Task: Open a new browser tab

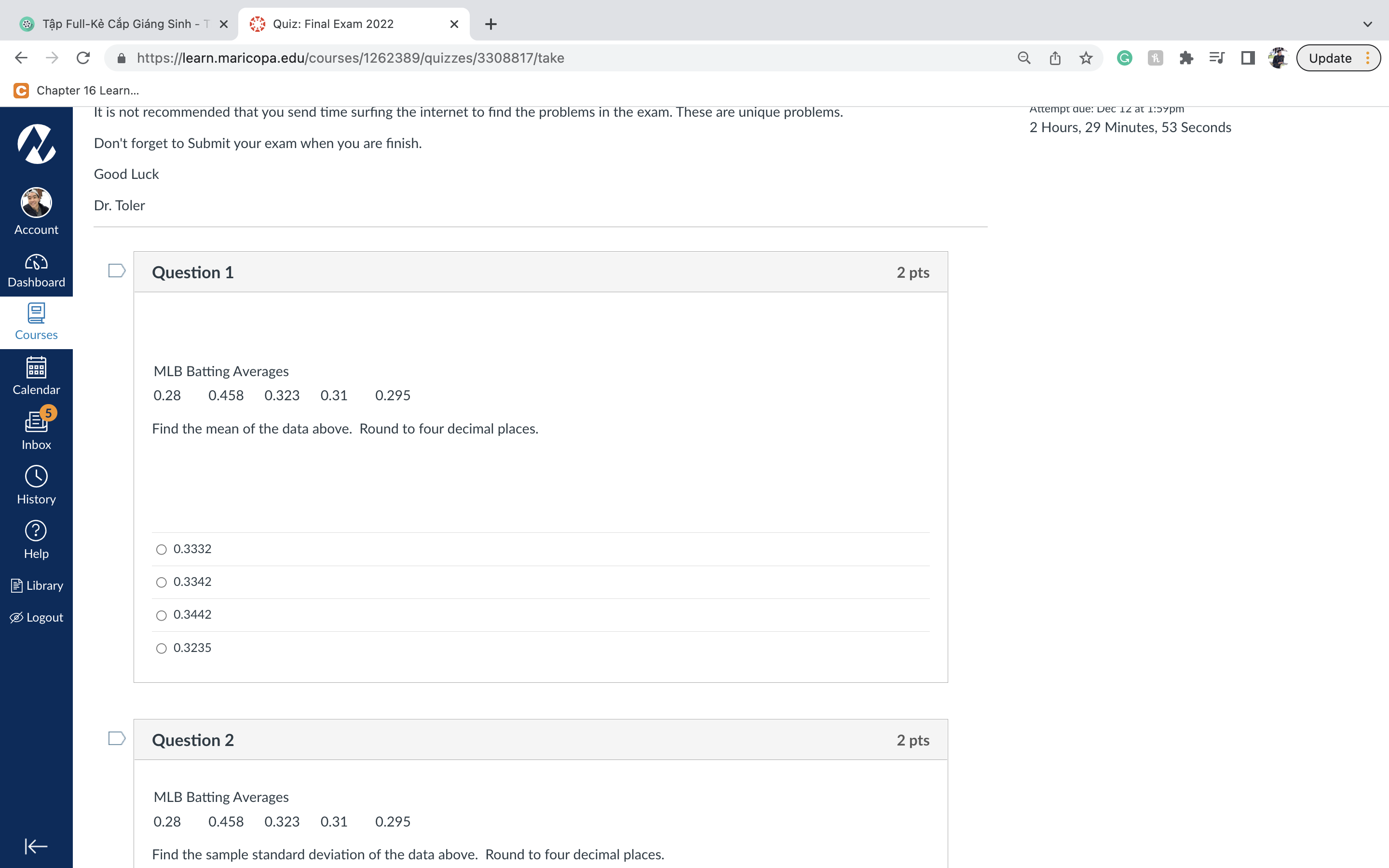Action: 490,24
